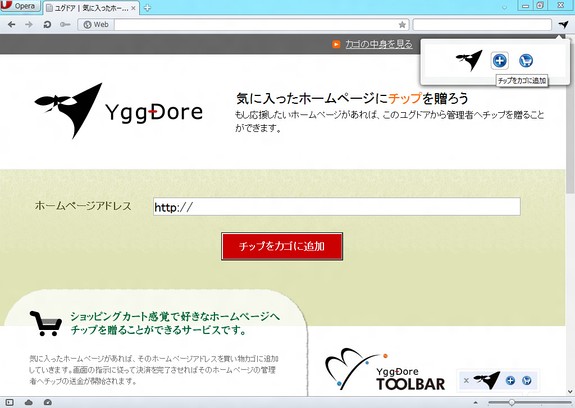575x408 pixels.
Task: Go back with the back arrow
Action: point(11,25)
